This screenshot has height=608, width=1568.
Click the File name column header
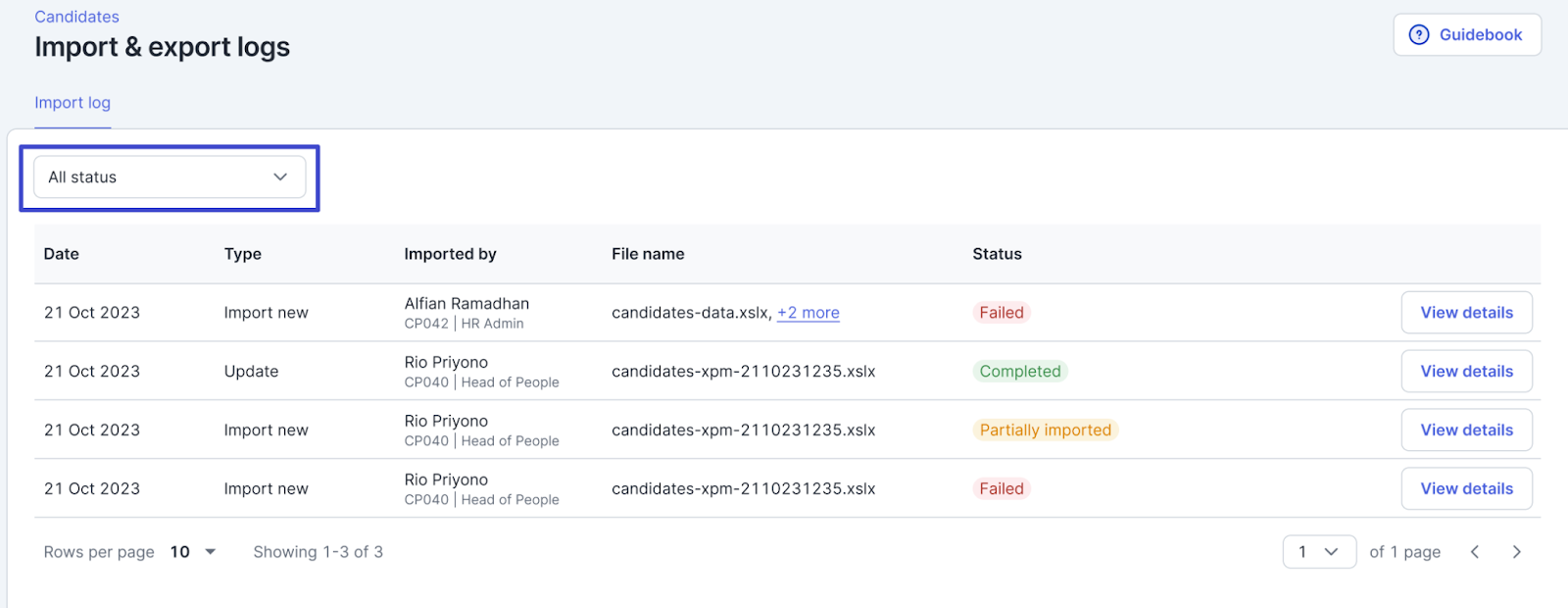coord(648,254)
